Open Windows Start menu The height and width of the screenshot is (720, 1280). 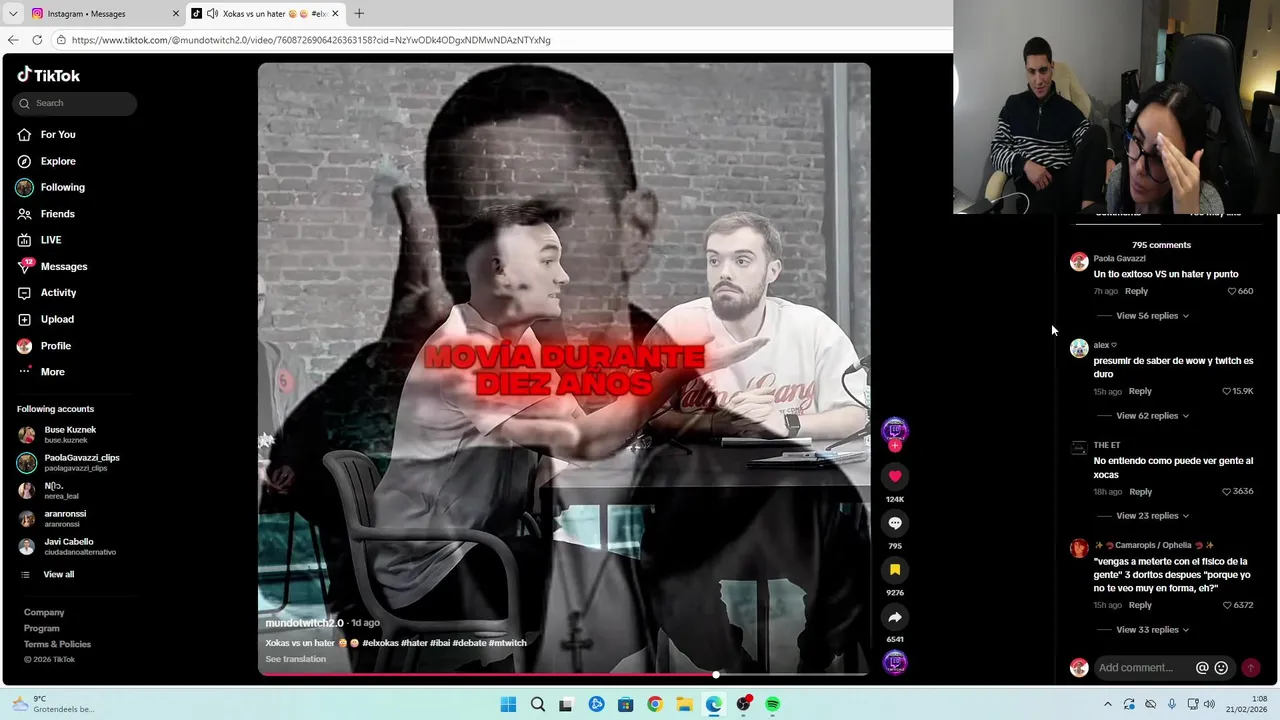click(x=508, y=704)
